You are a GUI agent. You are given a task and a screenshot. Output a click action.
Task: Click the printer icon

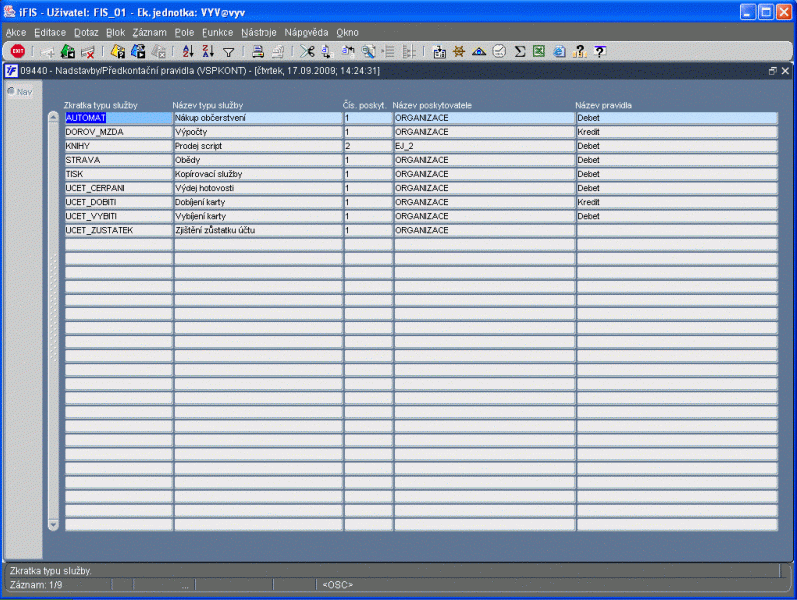click(x=258, y=51)
